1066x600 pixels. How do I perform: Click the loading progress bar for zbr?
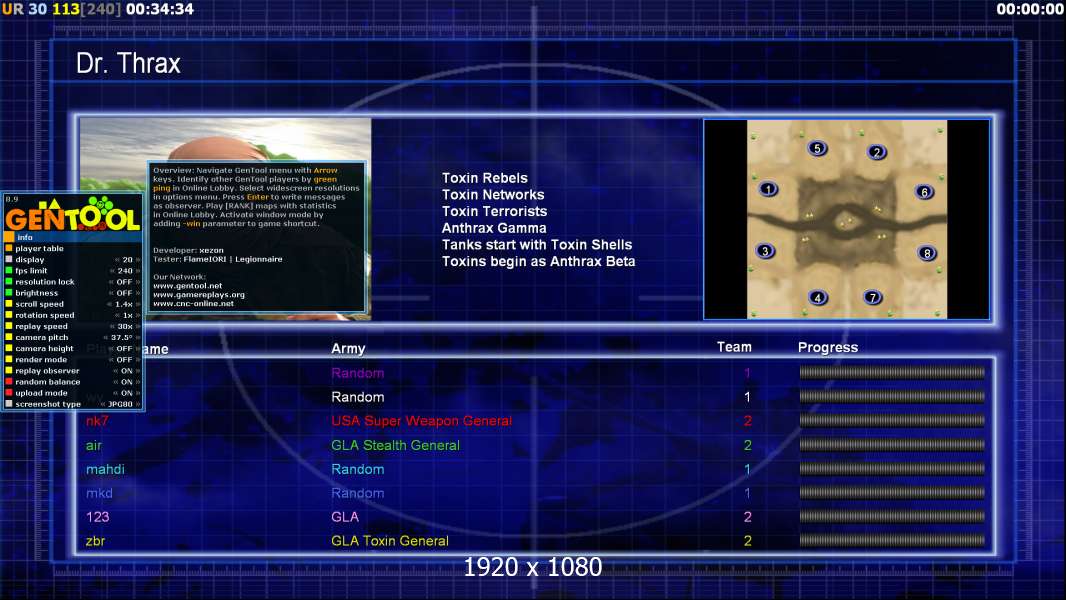(x=892, y=541)
